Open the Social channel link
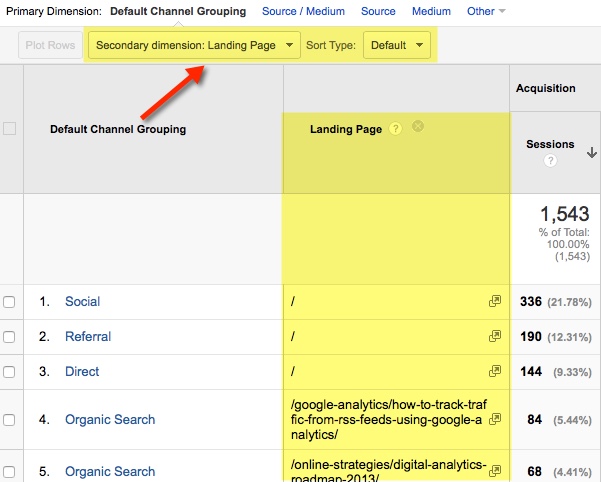 pyautogui.click(x=82, y=302)
